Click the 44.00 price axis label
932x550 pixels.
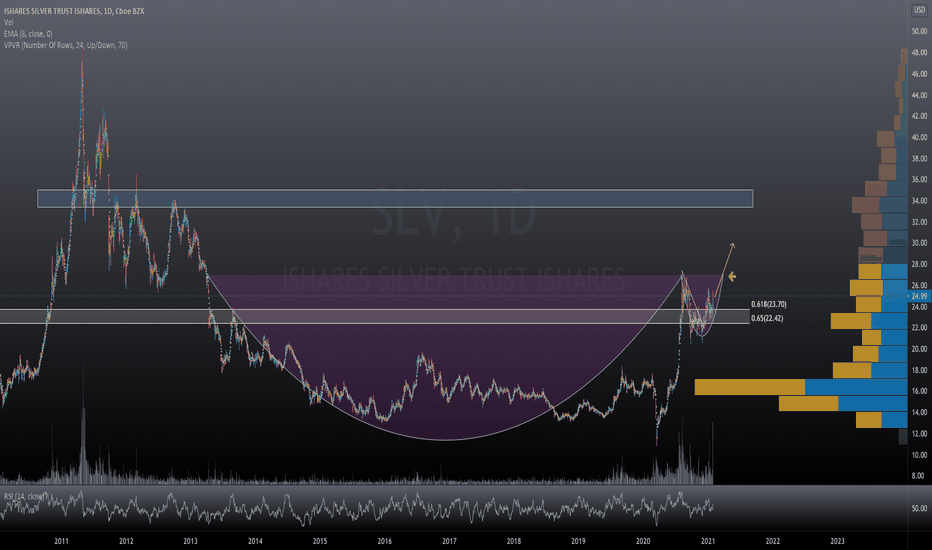click(919, 95)
